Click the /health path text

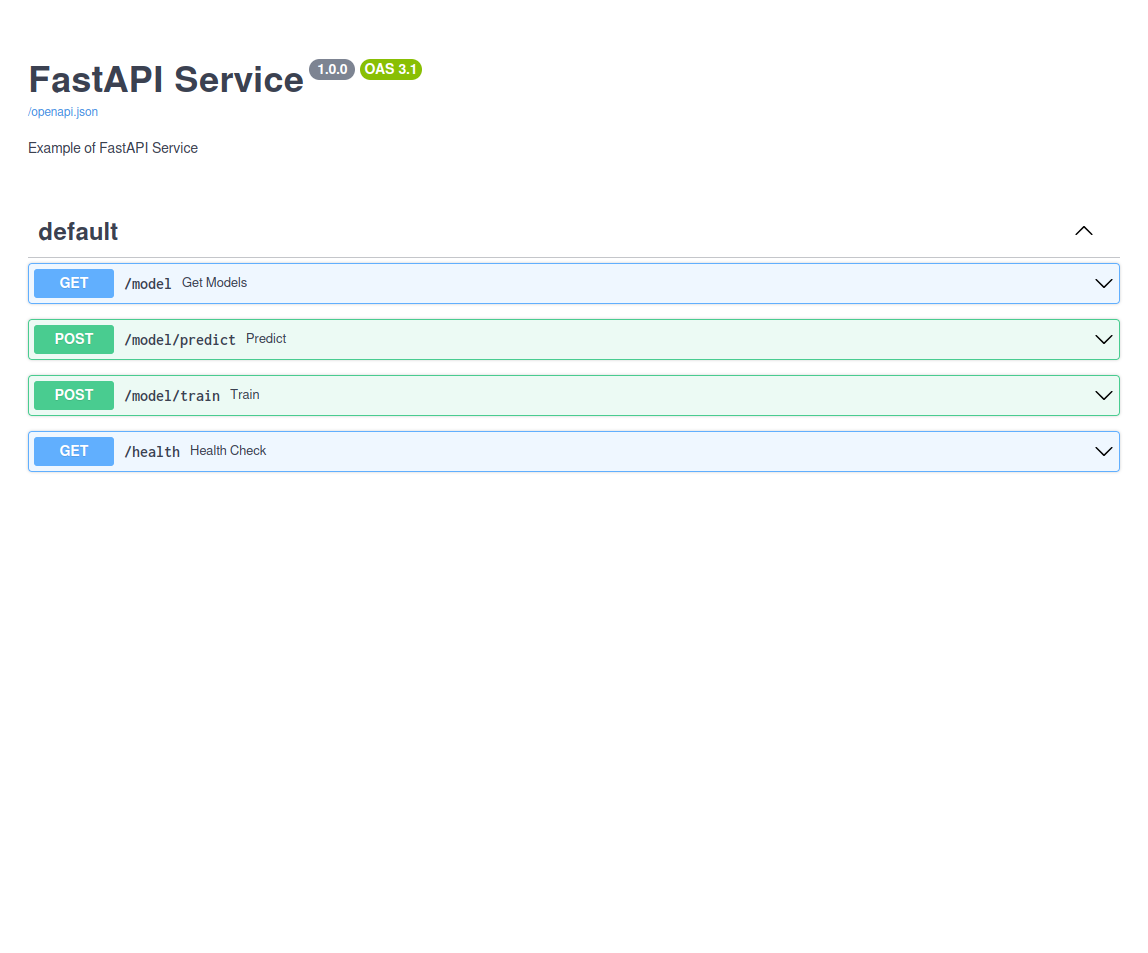152,452
